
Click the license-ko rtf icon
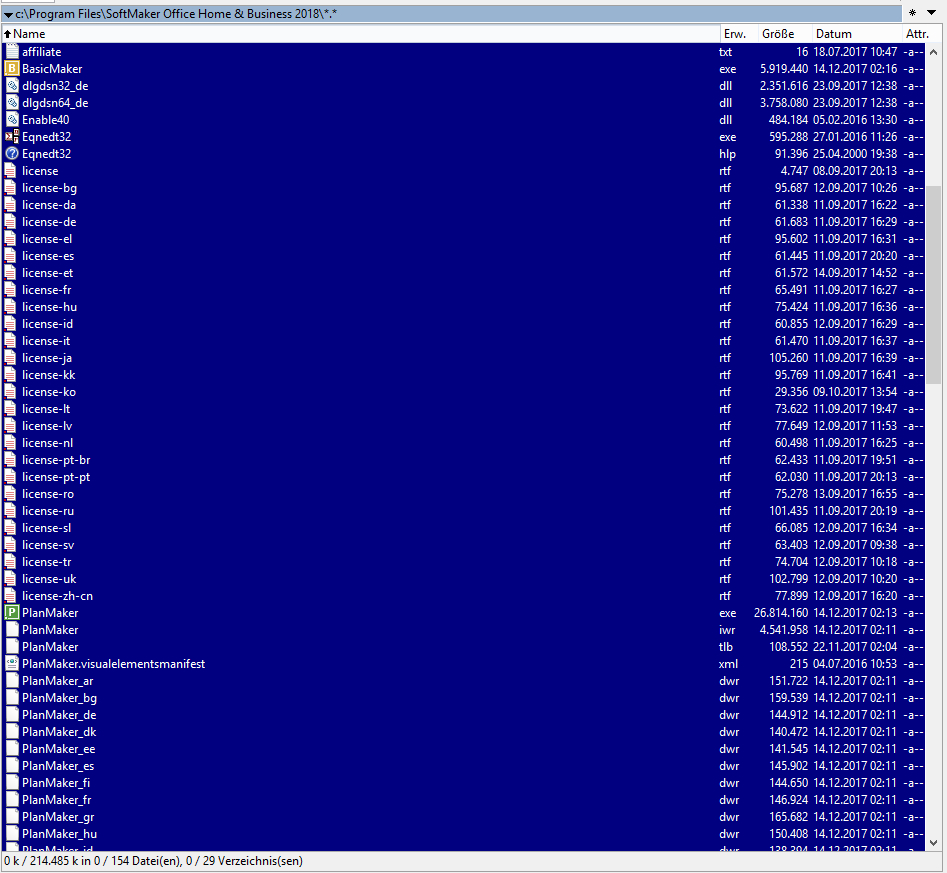[x=11, y=392]
